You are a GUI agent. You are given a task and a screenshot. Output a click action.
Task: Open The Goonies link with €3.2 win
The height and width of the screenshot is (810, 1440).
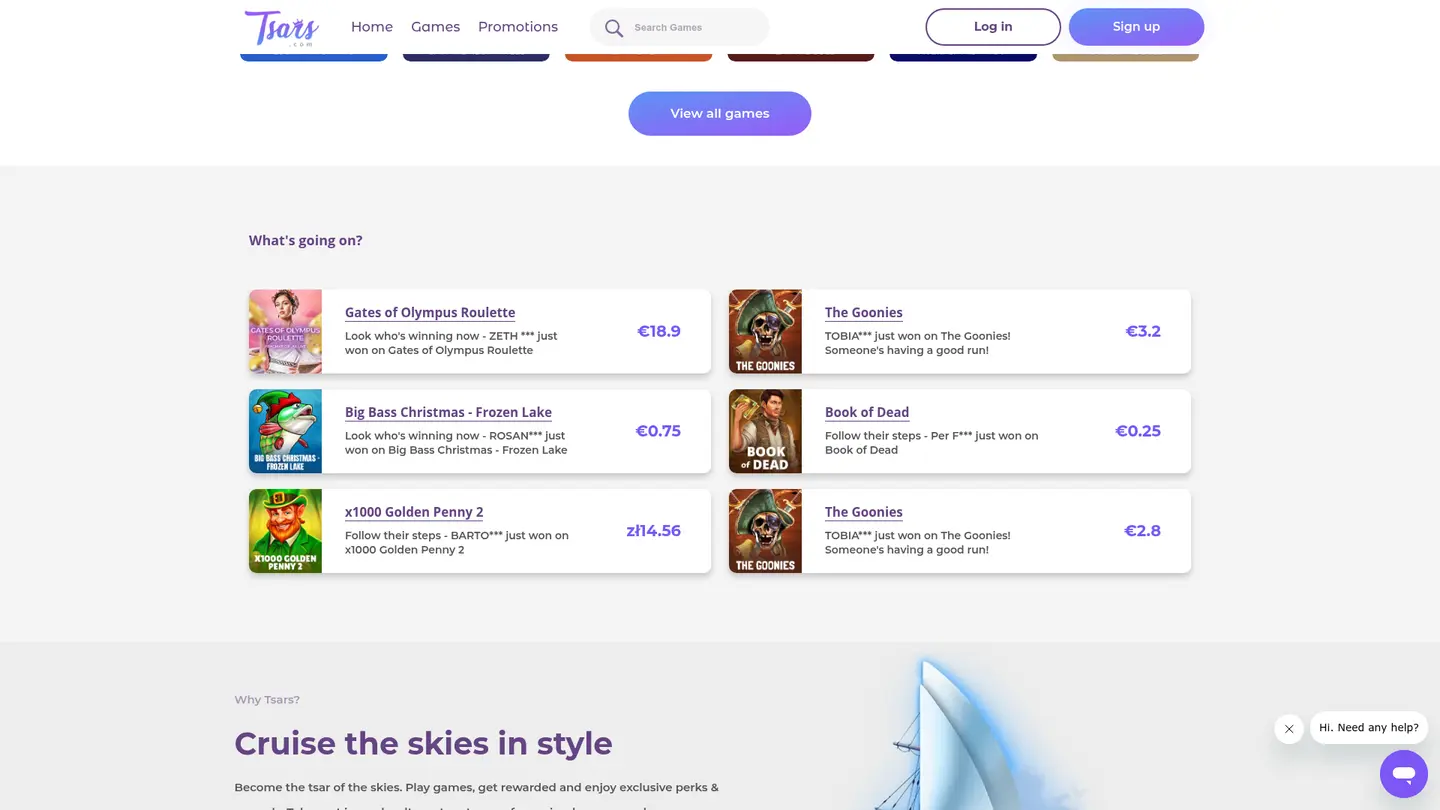(864, 313)
